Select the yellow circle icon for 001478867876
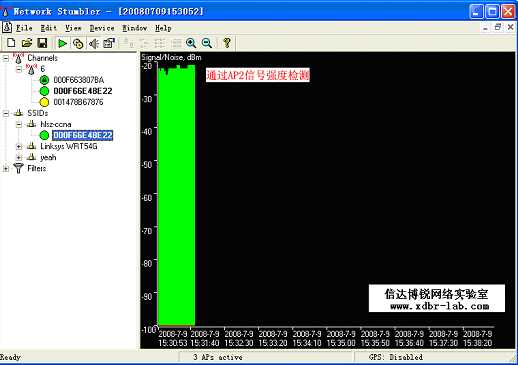This screenshot has width=518, height=365. click(44, 102)
